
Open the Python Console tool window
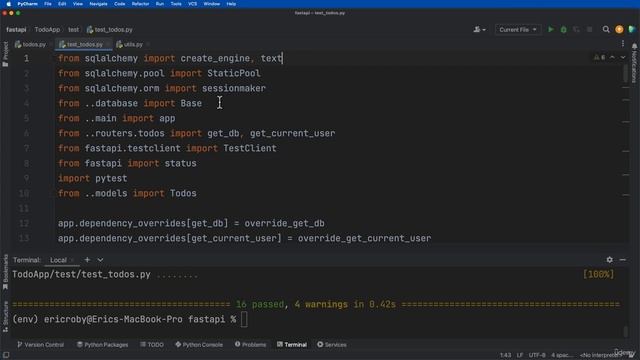click(199, 344)
